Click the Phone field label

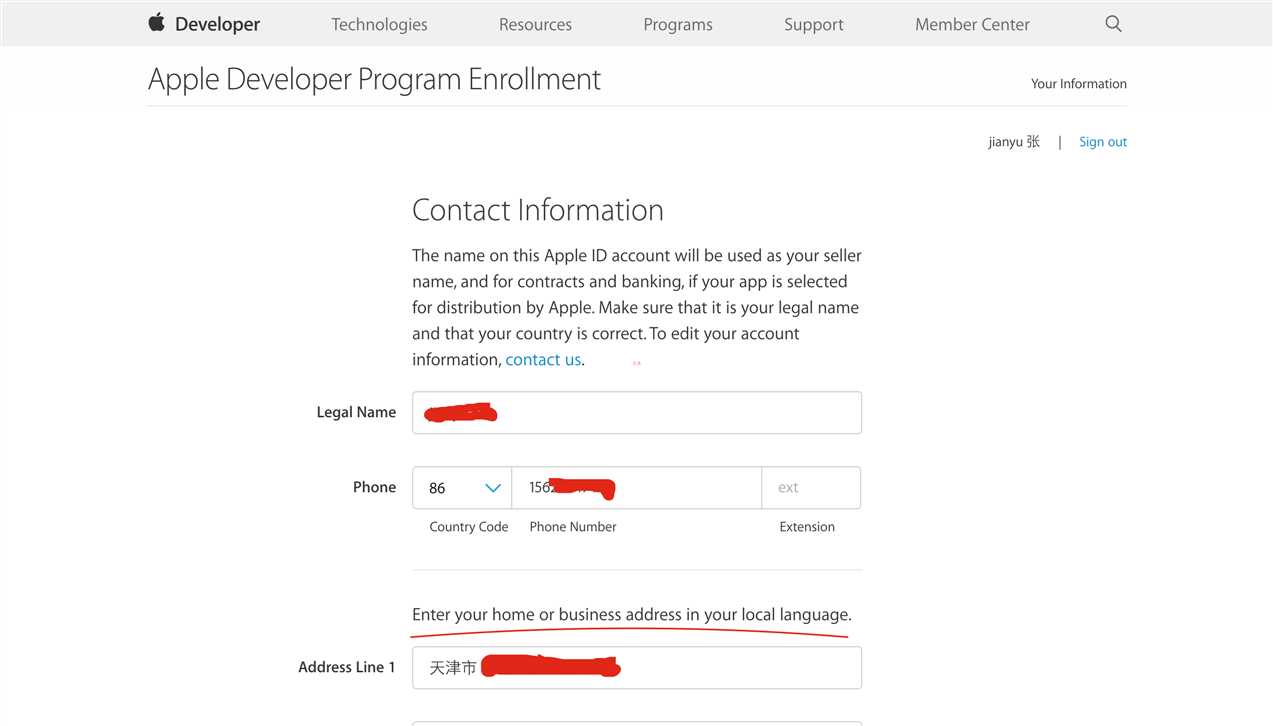[374, 487]
